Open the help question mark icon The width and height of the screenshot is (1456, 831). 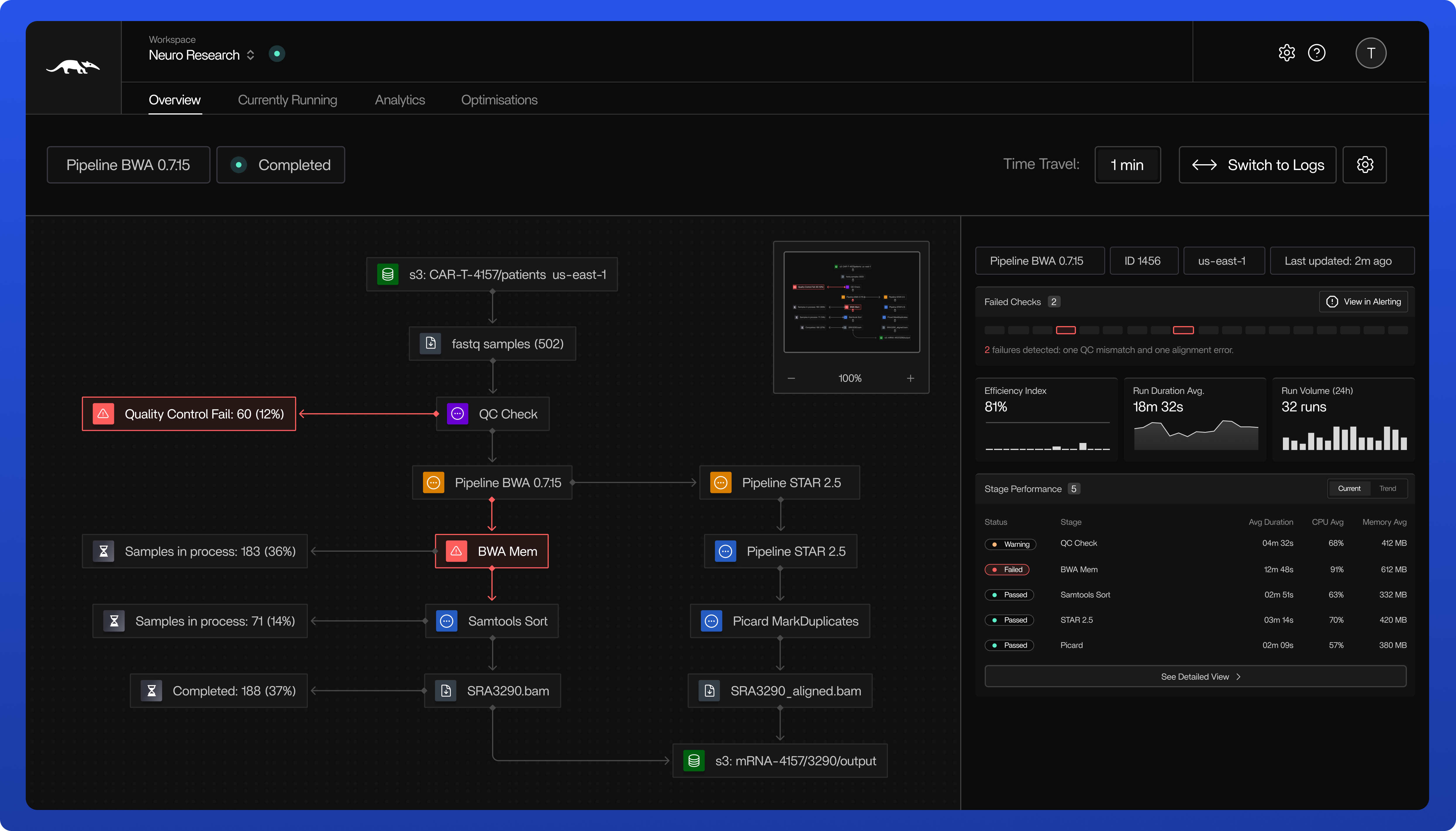1317,53
